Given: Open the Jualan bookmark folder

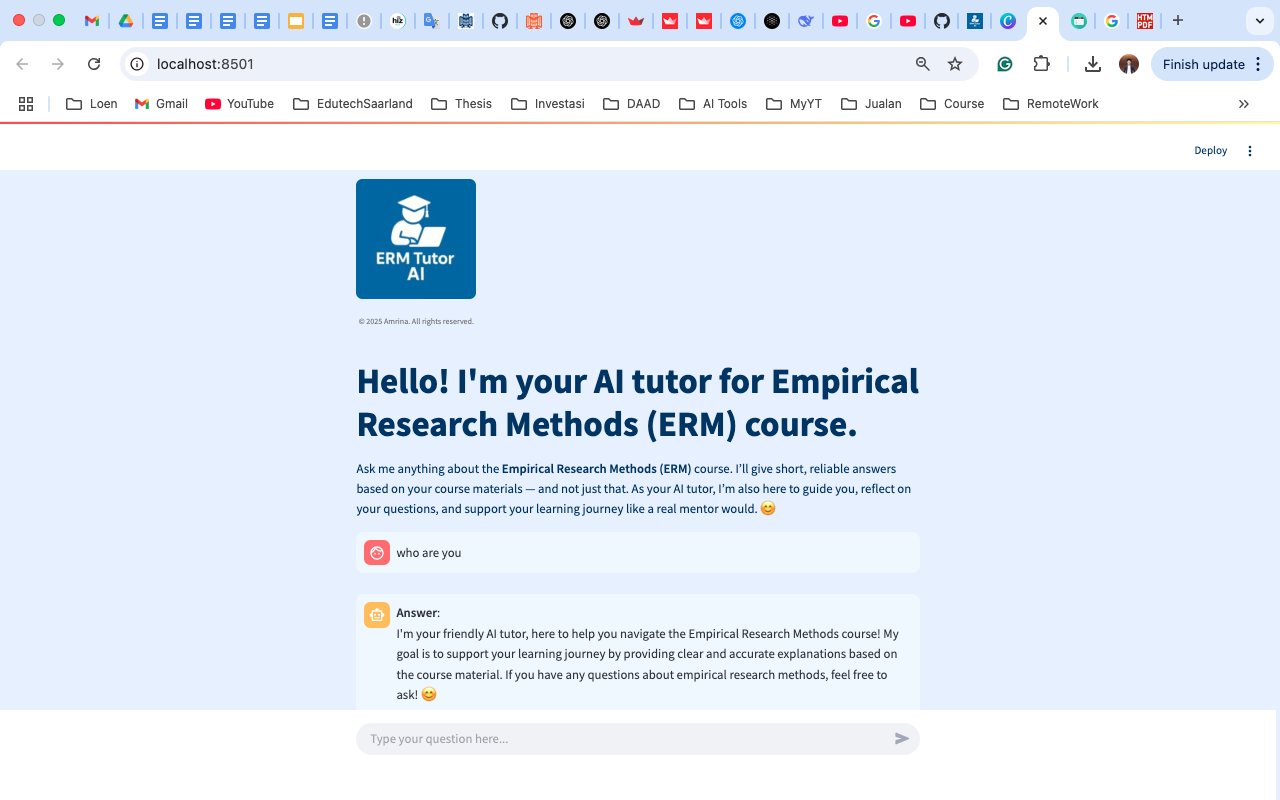Looking at the screenshot, I should [872, 103].
